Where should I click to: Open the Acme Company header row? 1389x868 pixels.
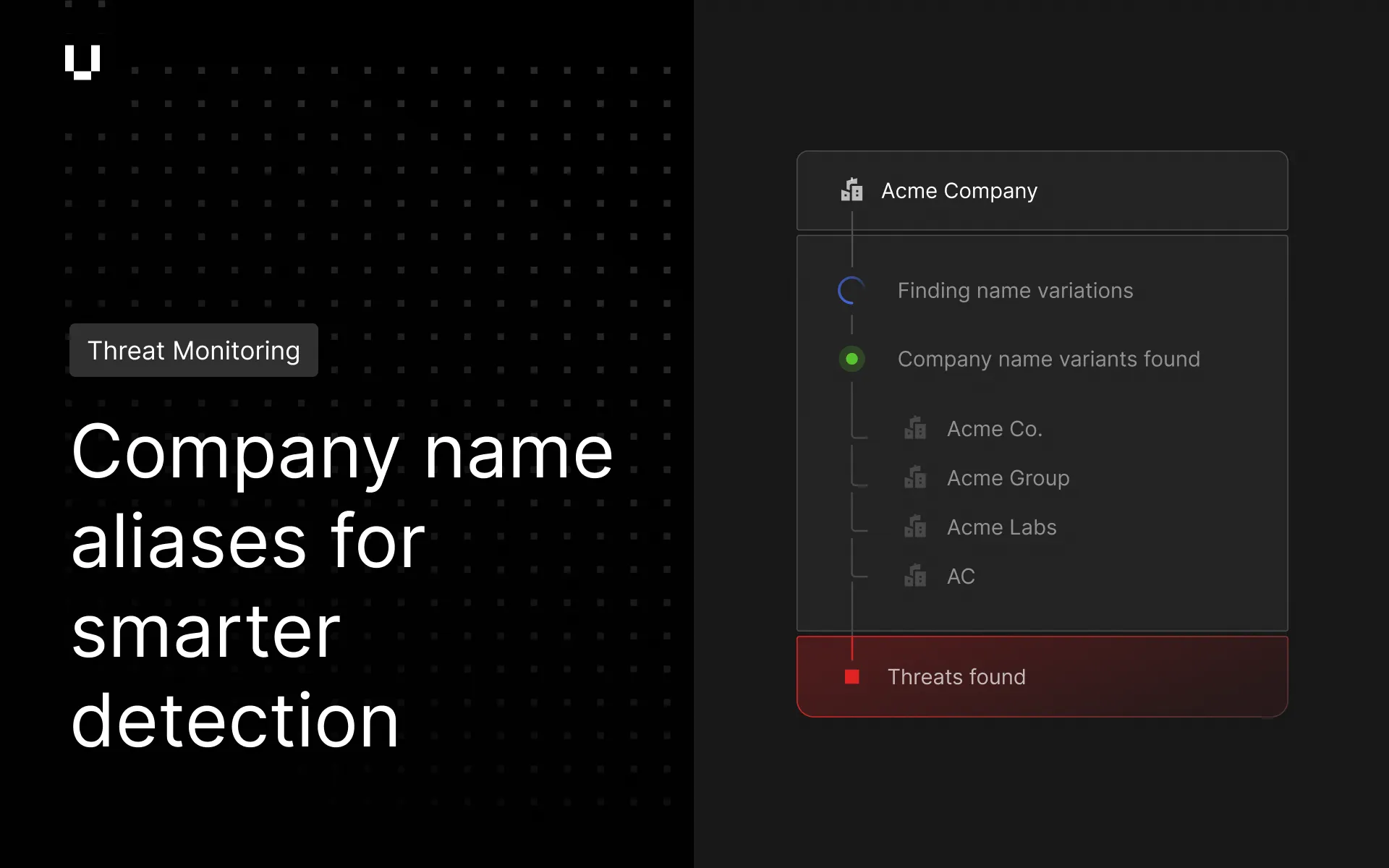[1042, 191]
